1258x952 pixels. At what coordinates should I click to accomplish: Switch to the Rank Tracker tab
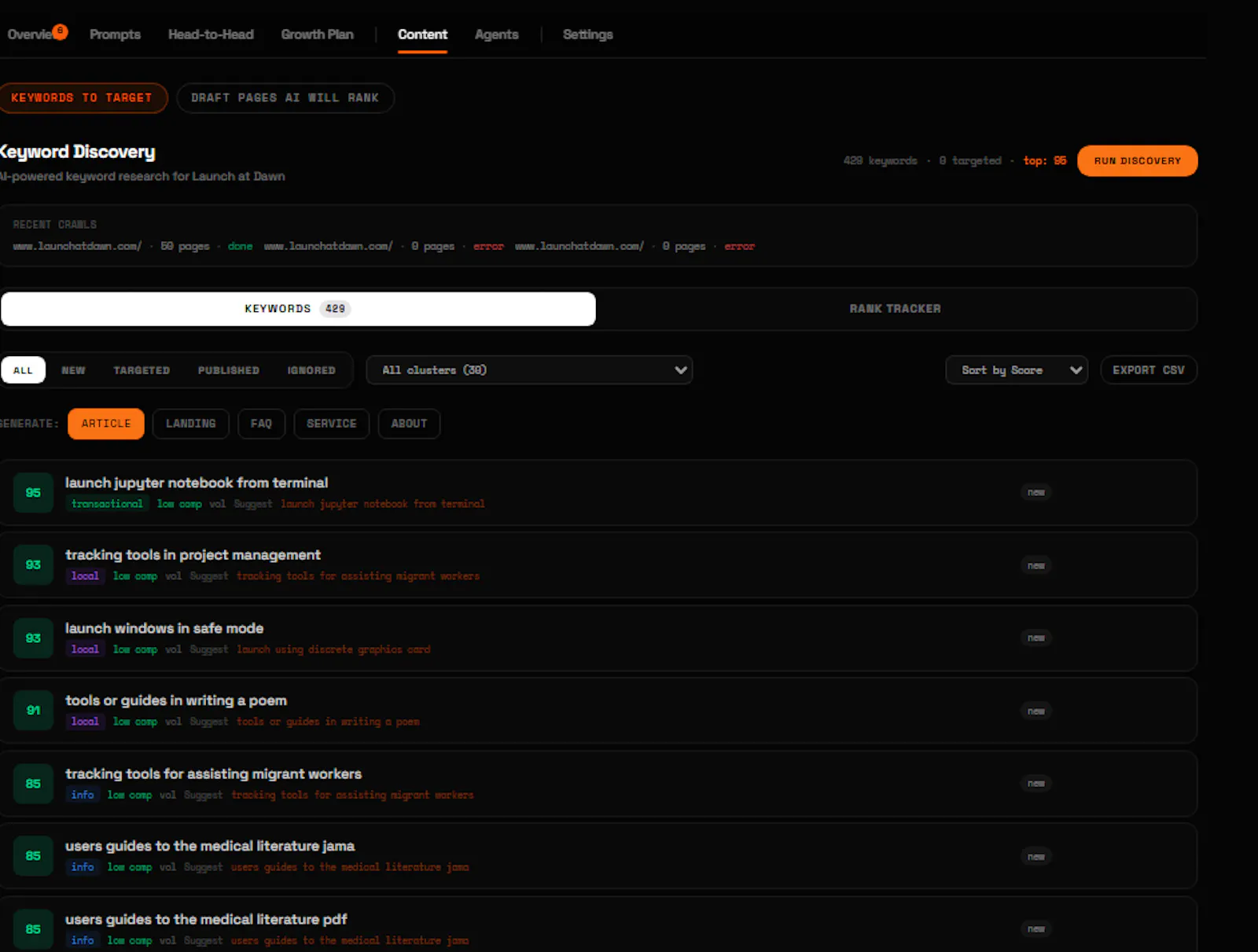pos(895,309)
